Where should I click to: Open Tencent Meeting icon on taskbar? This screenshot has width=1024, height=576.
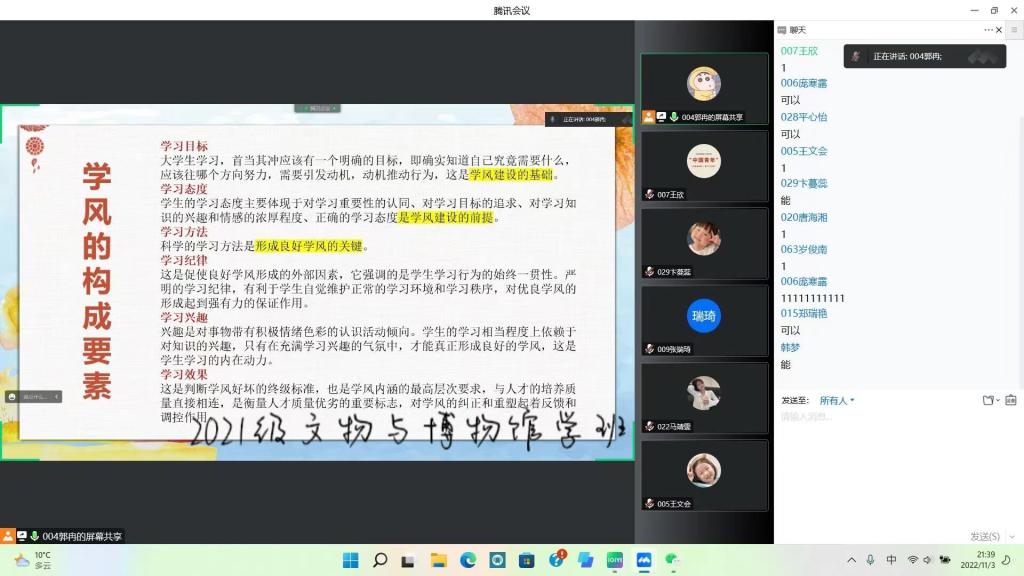point(644,560)
